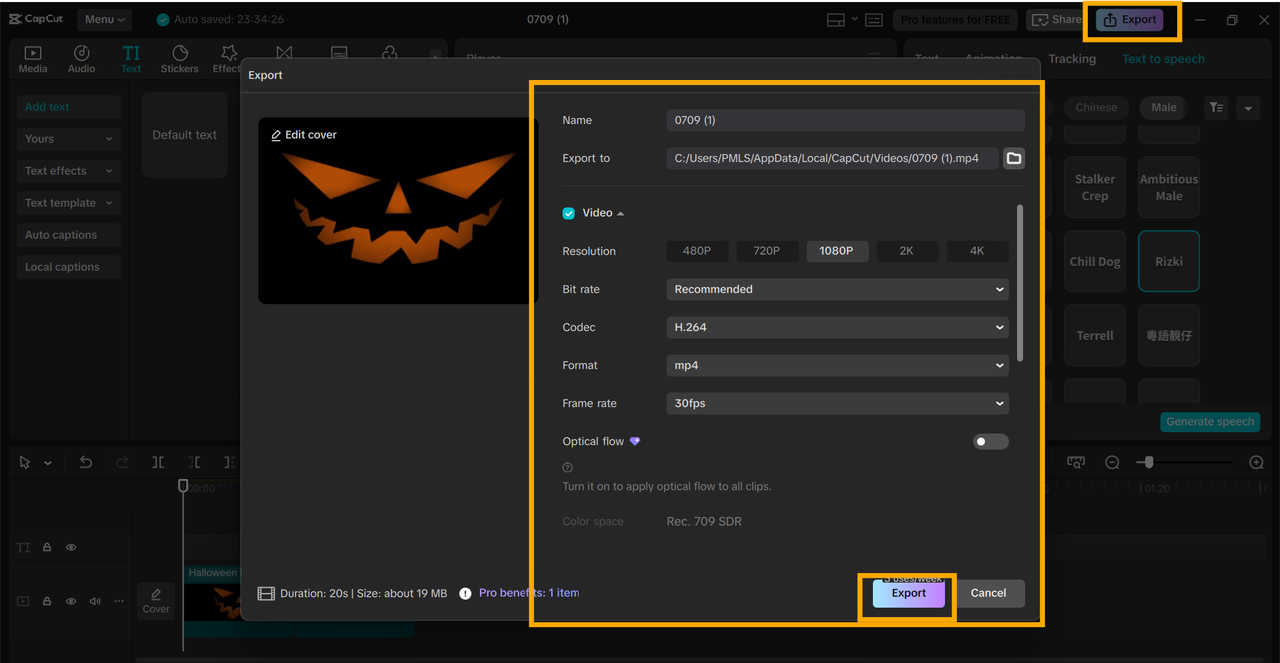Collapse the Video settings section arrow

pos(620,213)
